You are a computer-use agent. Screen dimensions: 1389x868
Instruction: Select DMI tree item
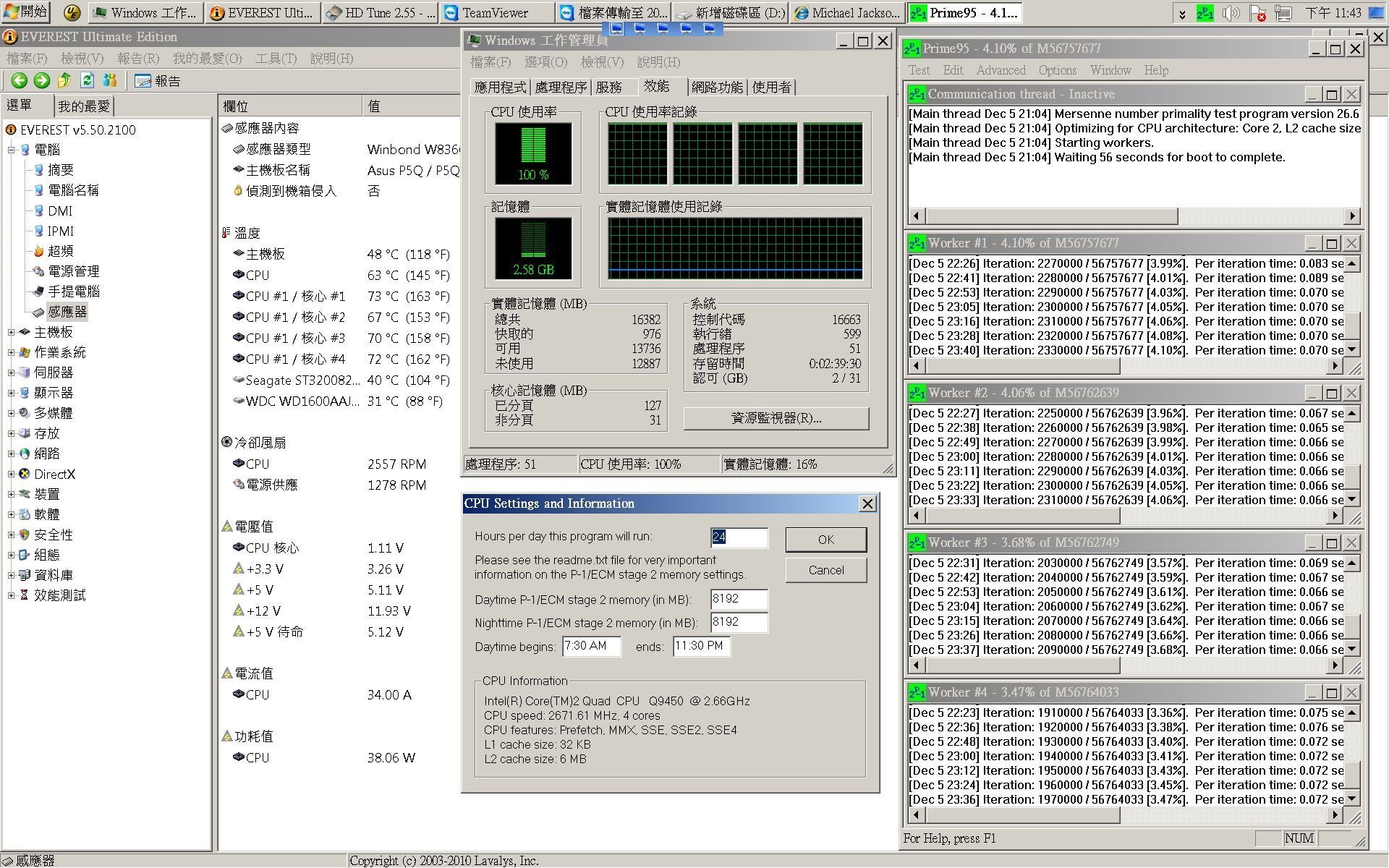[x=60, y=210]
